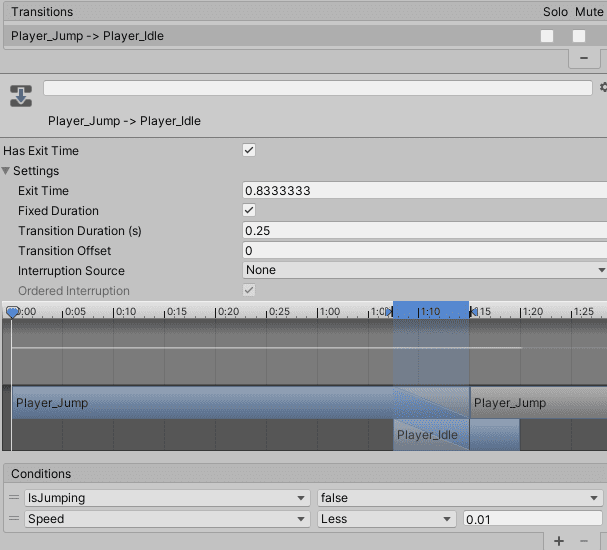Collapse the Settings foldout section
This screenshot has width=607, height=550.
[x=7, y=171]
